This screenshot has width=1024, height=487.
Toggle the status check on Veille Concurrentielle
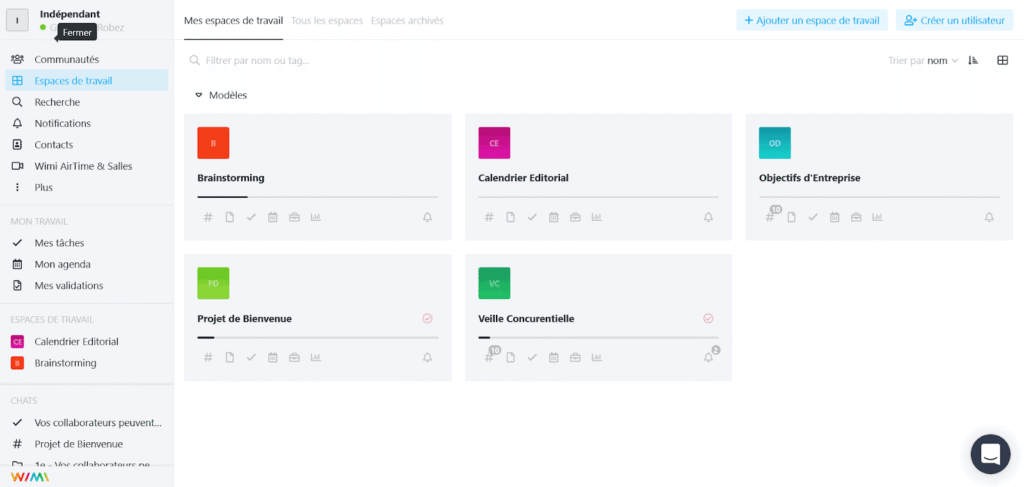coord(708,319)
